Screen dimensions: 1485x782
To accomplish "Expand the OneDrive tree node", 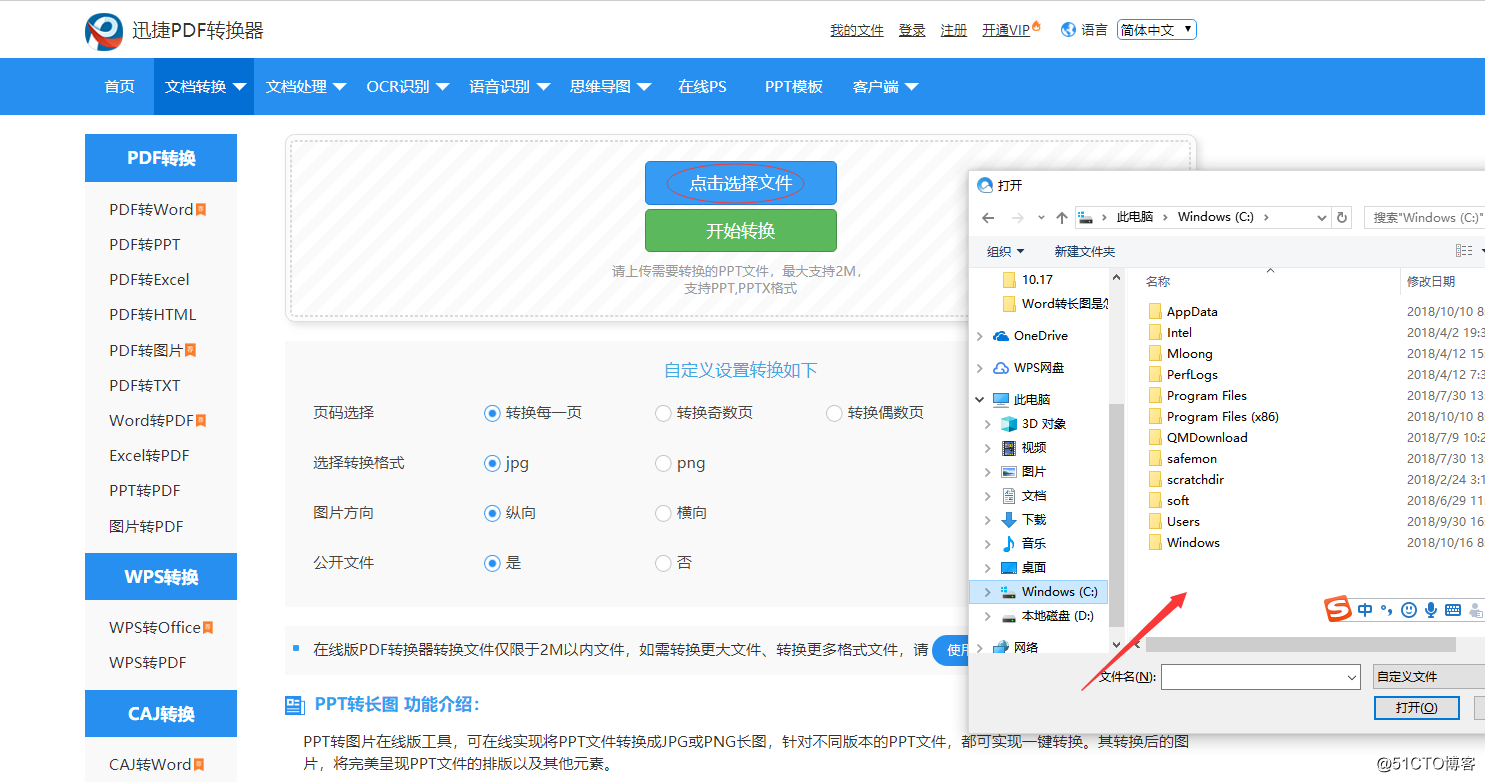I will (980, 336).
